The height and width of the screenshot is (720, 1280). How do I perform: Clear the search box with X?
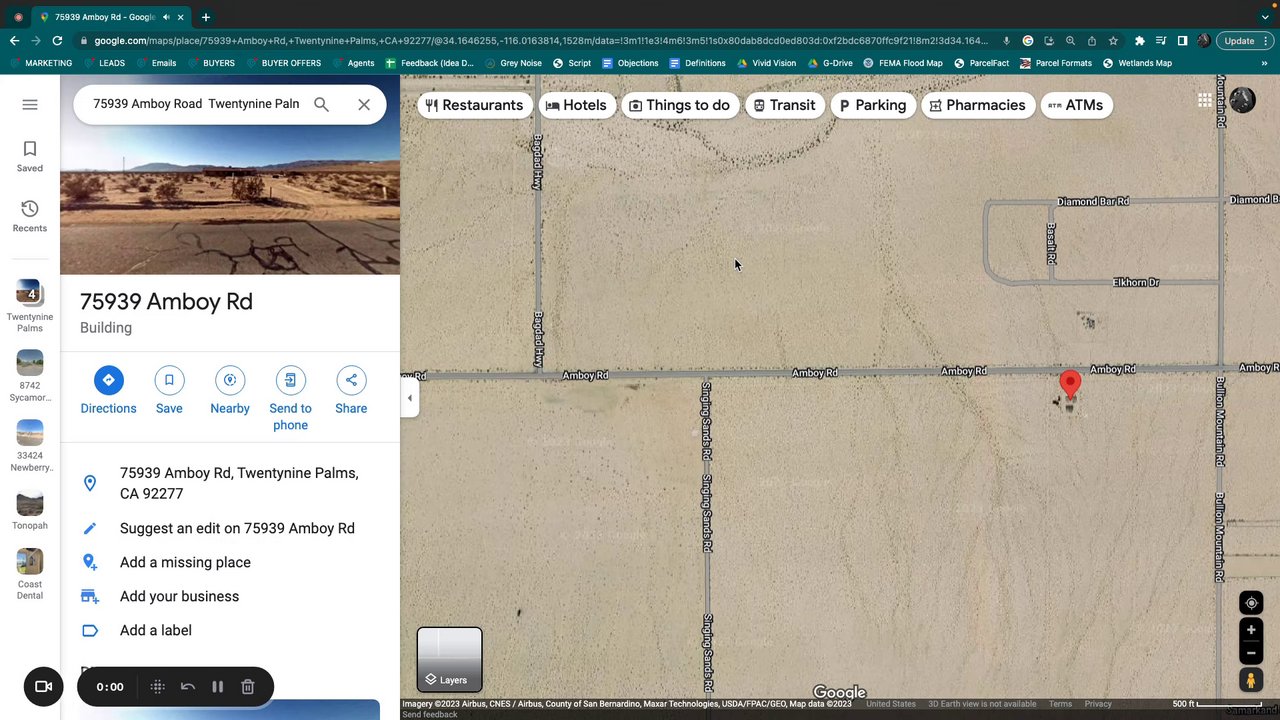click(x=364, y=104)
